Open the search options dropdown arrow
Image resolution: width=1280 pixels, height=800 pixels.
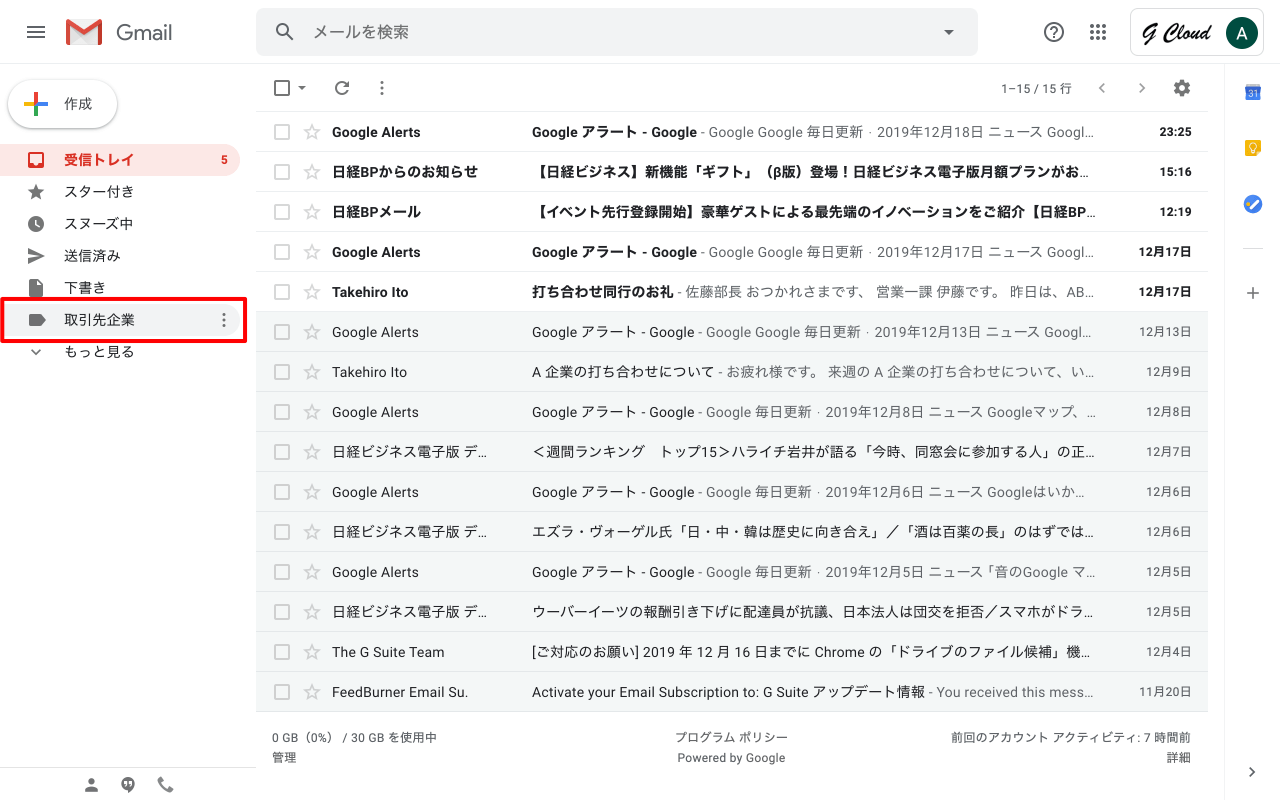click(949, 32)
